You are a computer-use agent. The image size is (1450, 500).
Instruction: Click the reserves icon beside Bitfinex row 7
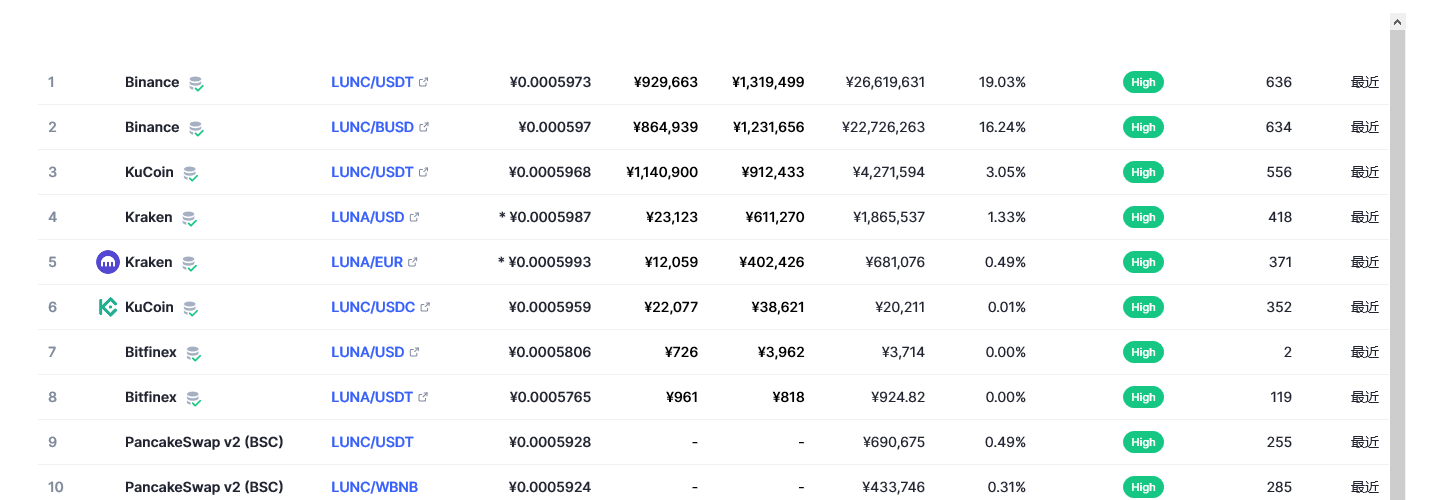click(x=194, y=354)
